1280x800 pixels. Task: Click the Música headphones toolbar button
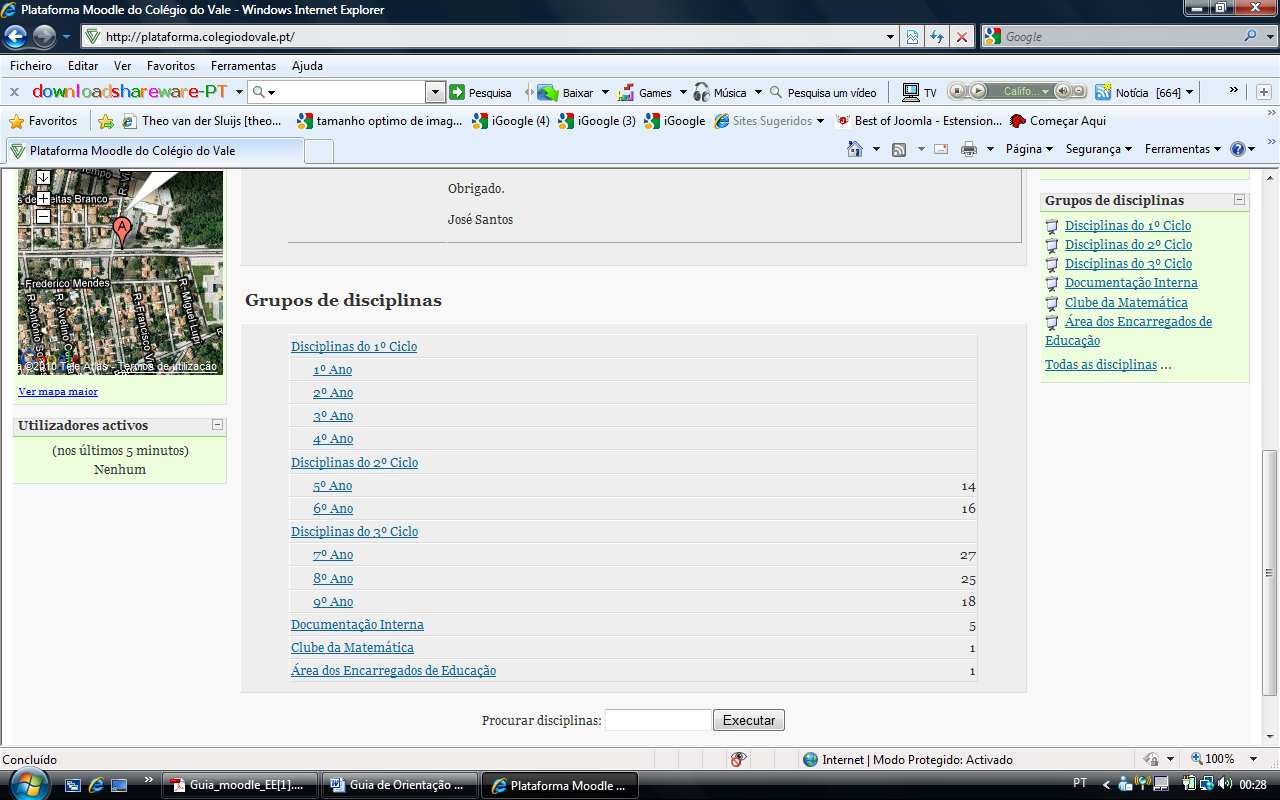point(720,92)
